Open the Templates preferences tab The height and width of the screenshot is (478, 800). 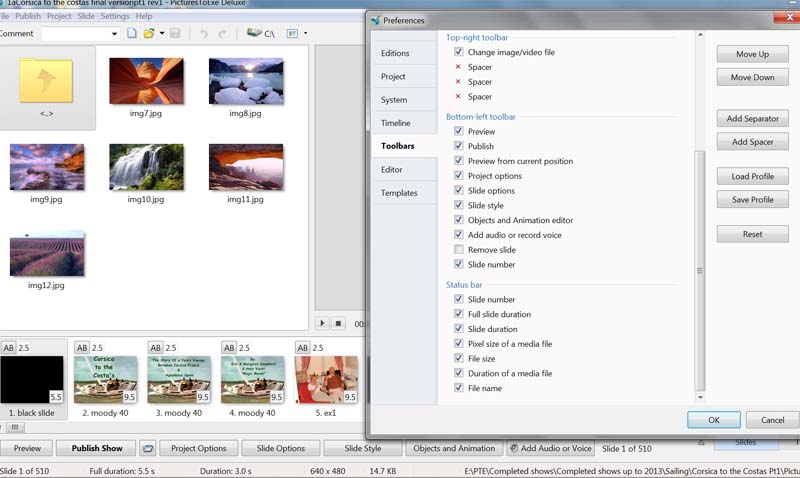pos(405,193)
